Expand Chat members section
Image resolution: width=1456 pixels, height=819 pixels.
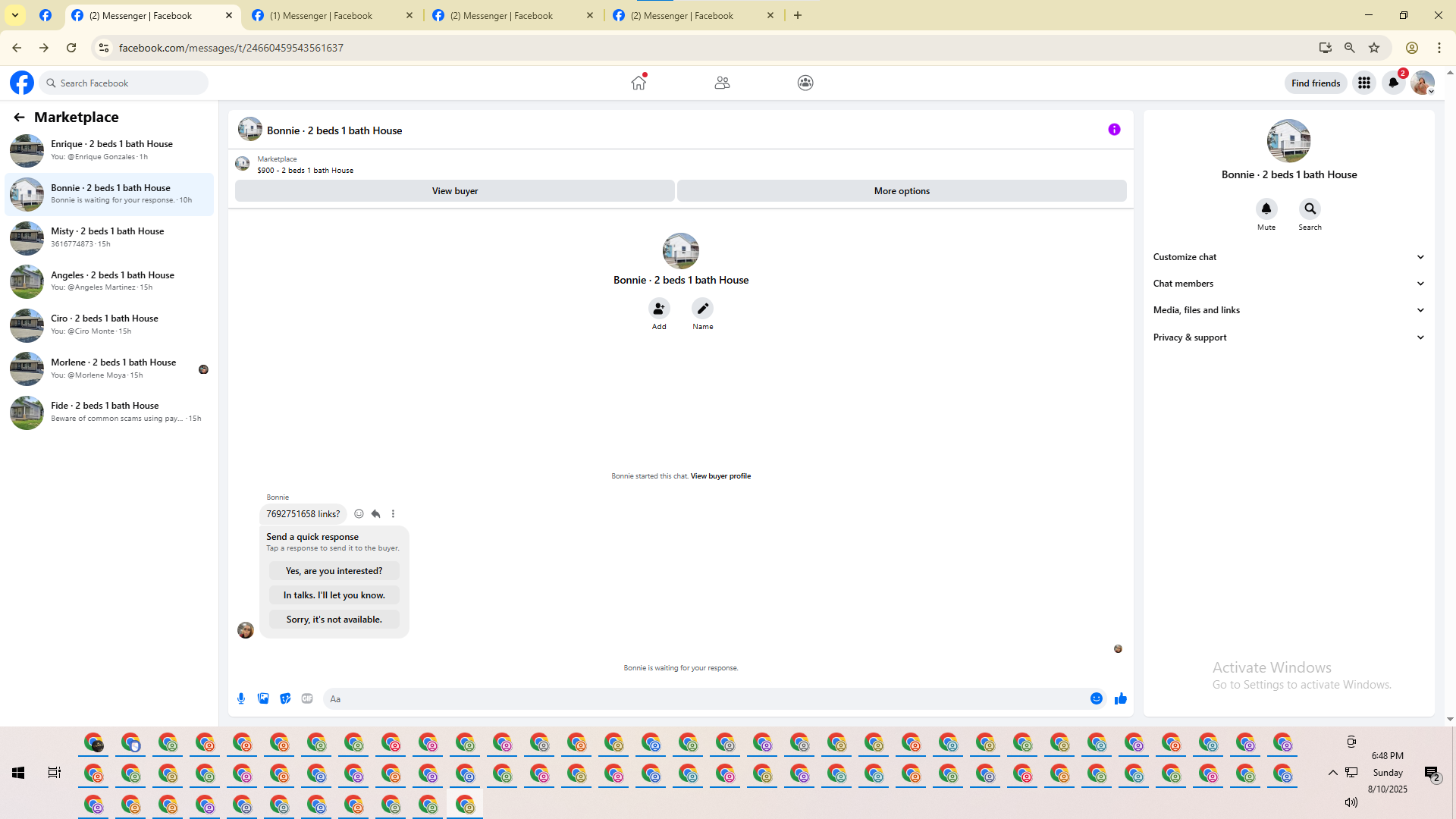click(x=1288, y=284)
